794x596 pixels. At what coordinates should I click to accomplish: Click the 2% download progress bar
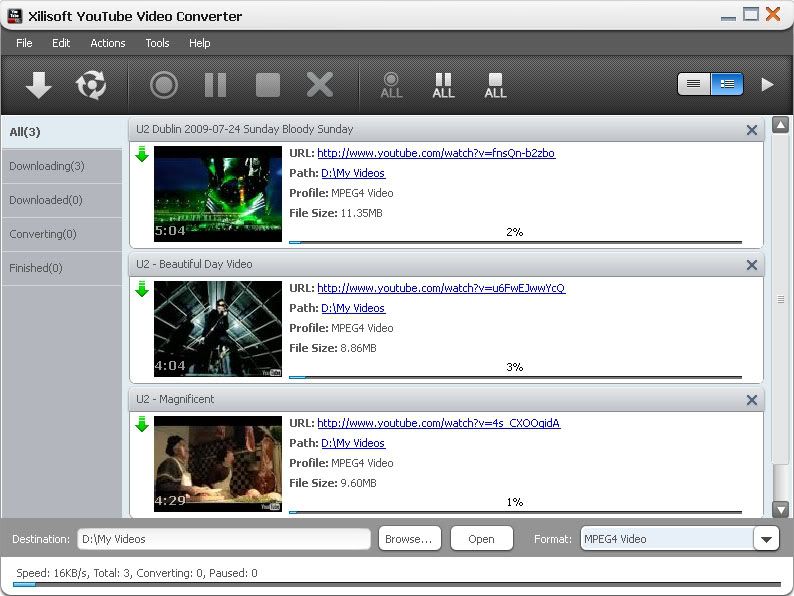pos(515,243)
